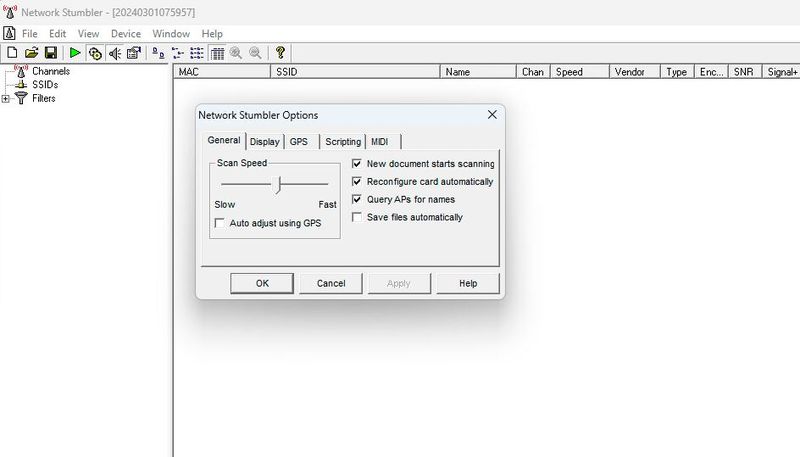Confirm options with OK button
Screen dimensions: 800x457
click(262, 284)
